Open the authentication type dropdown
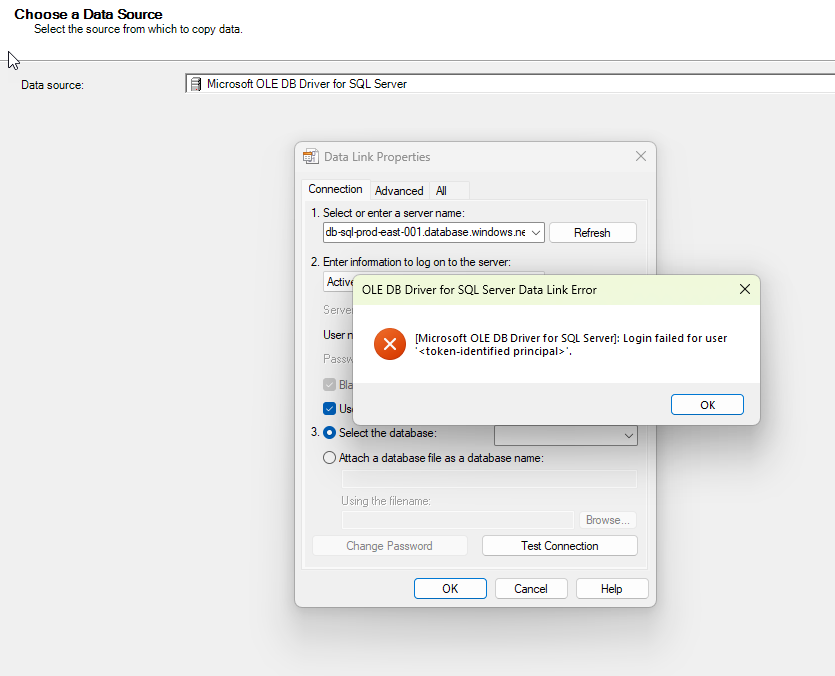 tap(339, 282)
